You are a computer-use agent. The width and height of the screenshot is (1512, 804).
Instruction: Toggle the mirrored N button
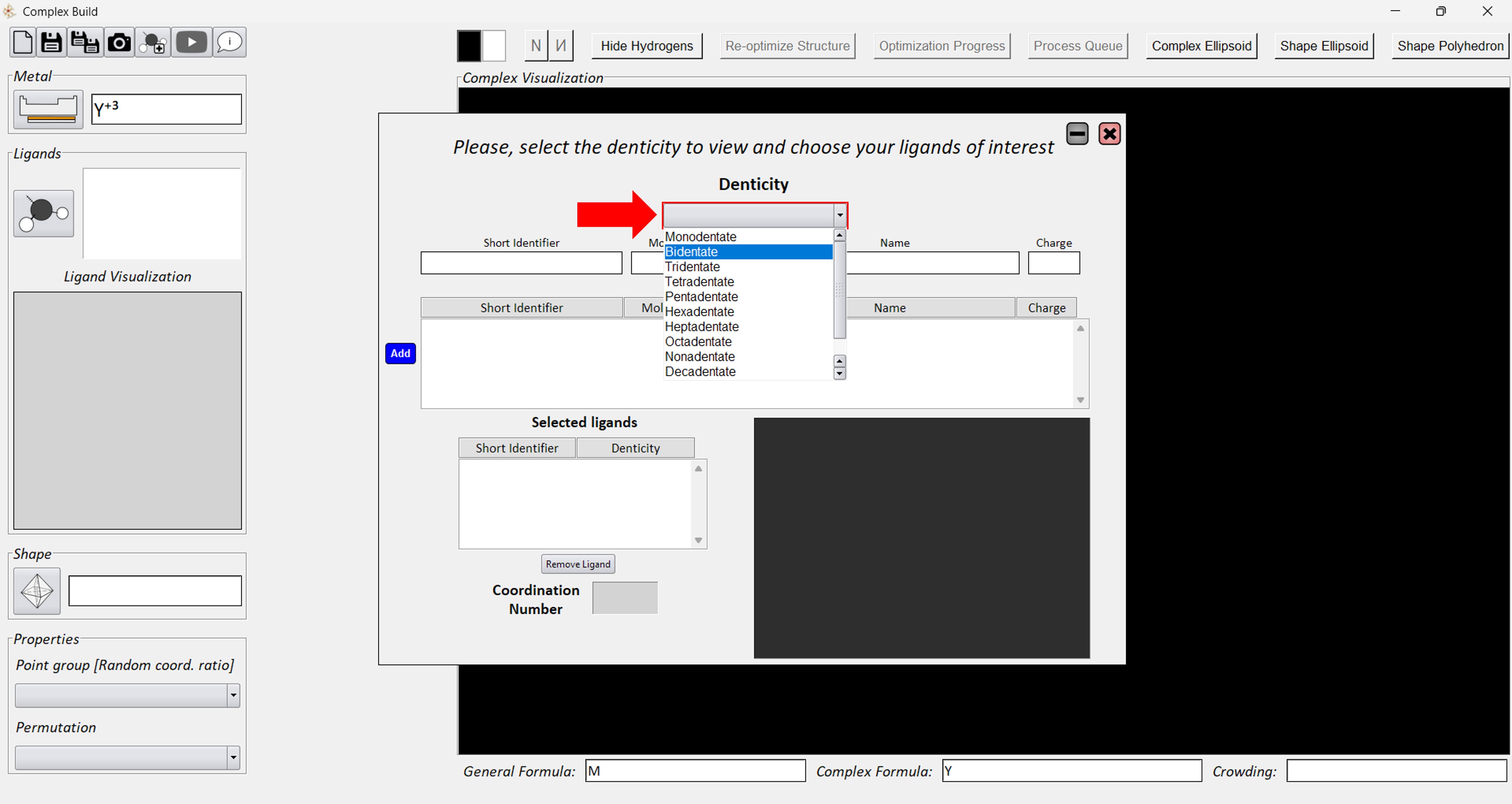pos(560,46)
